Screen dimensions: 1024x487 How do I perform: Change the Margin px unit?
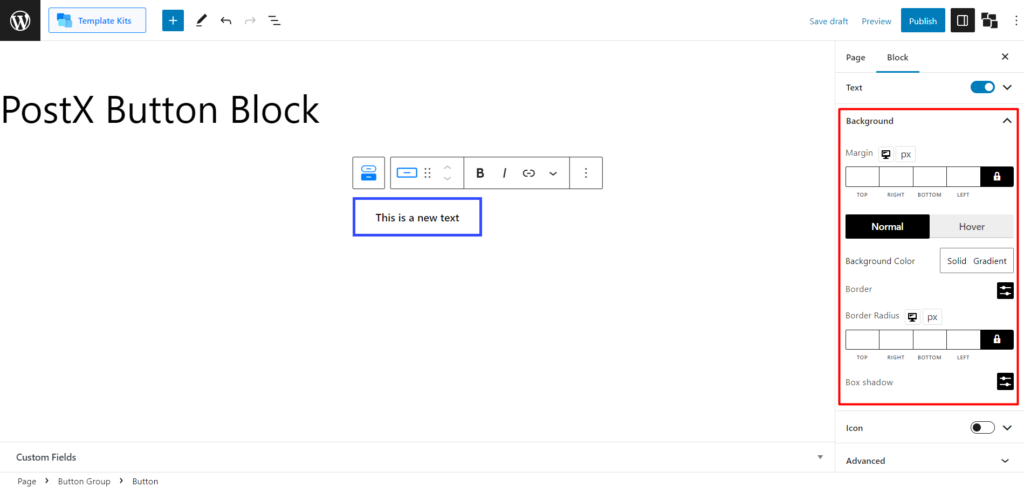point(906,154)
